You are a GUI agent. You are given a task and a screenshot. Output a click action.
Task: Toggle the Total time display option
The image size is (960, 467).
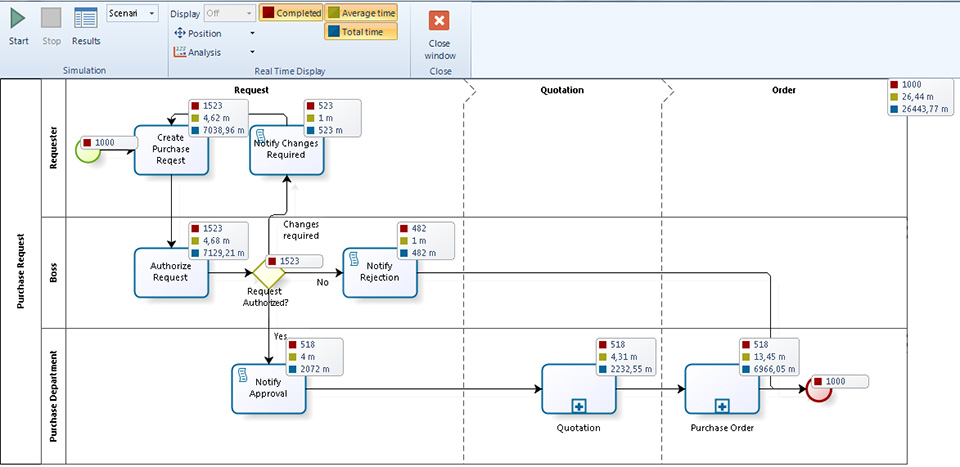(x=361, y=32)
